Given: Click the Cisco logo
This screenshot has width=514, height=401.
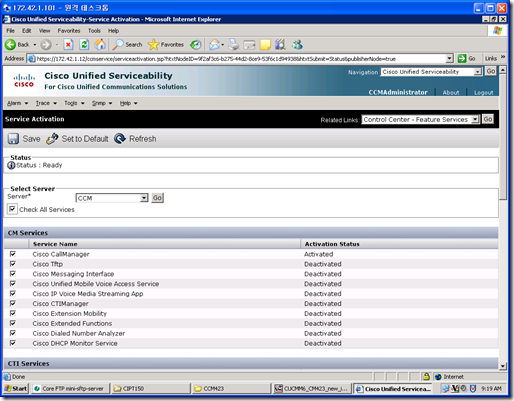Looking at the screenshot, I should [x=24, y=81].
